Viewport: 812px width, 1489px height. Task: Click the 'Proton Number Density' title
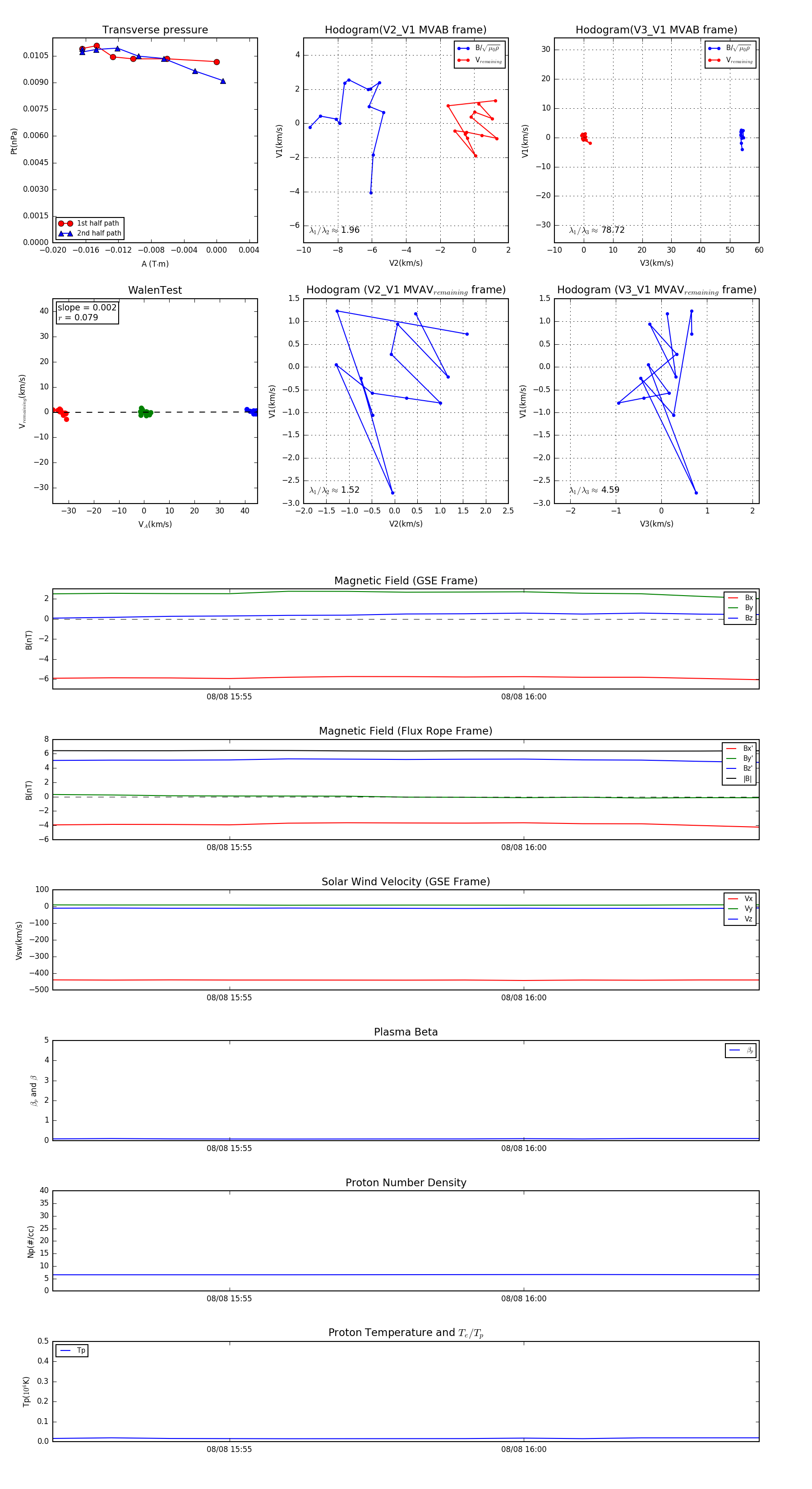point(406,1183)
